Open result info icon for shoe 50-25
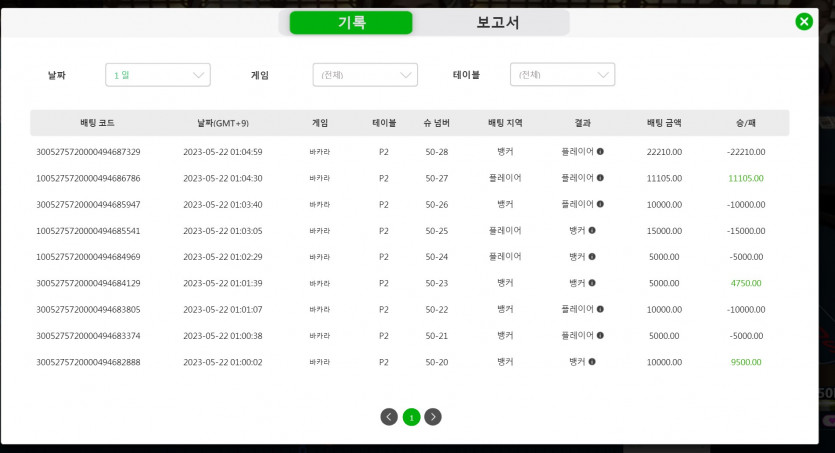 coord(592,230)
